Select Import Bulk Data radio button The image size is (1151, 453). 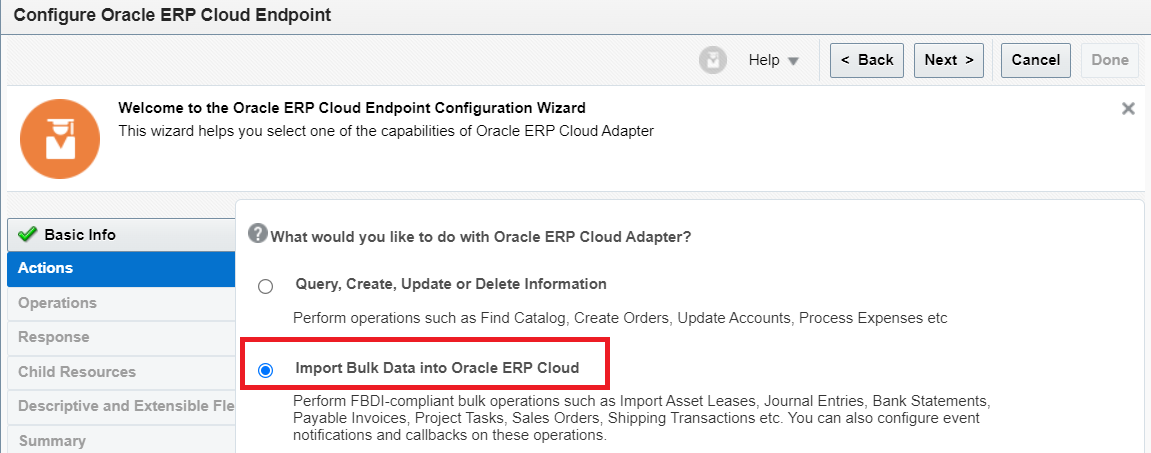coord(266,371)
